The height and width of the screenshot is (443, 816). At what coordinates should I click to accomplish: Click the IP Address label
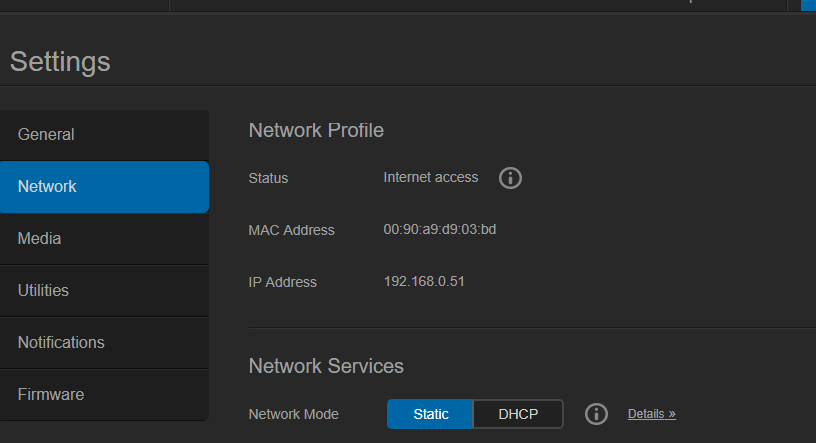click(x=282, y=282)
